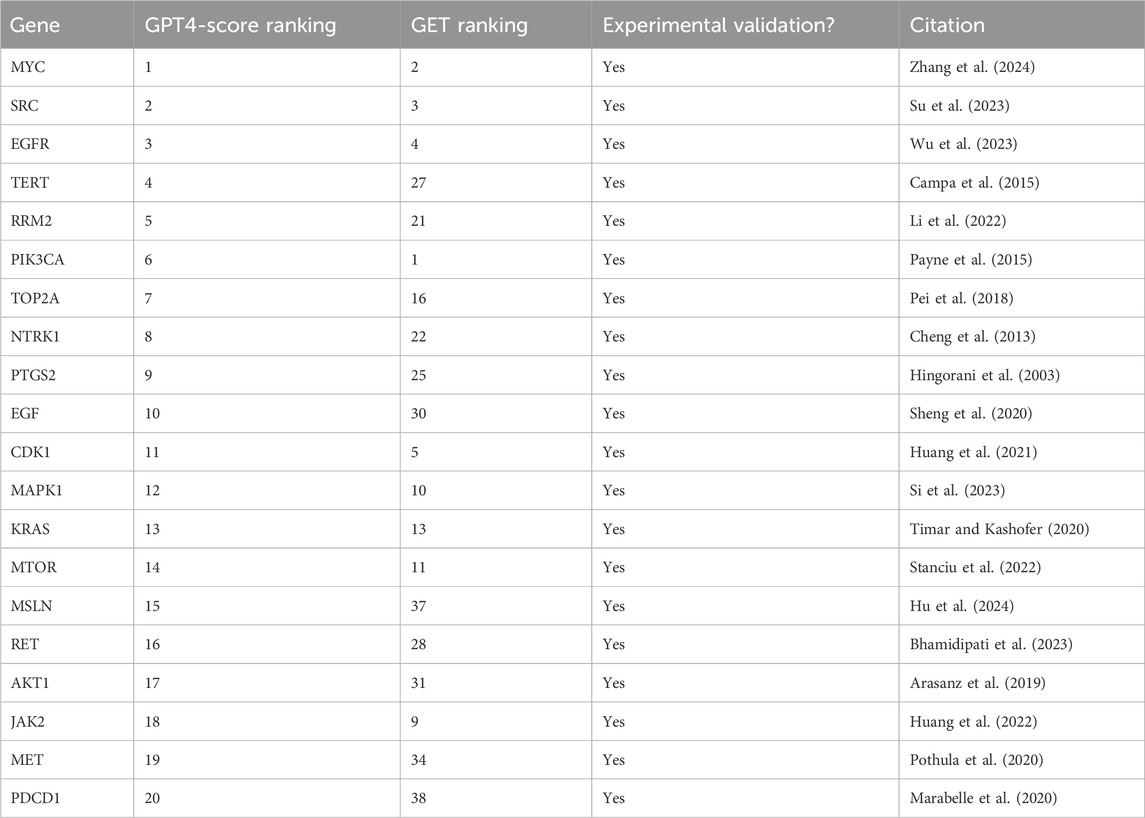Click the KRAS gene cell
The image size is (1145, 818).
tap(32, 529)
